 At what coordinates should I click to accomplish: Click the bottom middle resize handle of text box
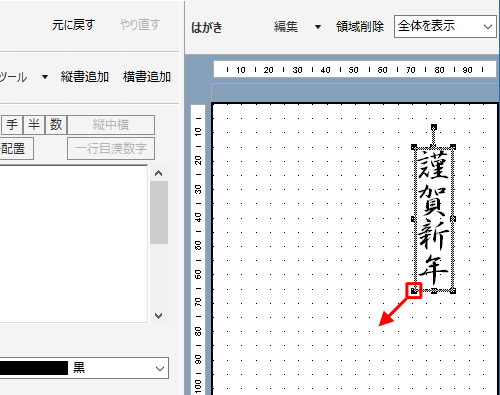tap(434, 291)
